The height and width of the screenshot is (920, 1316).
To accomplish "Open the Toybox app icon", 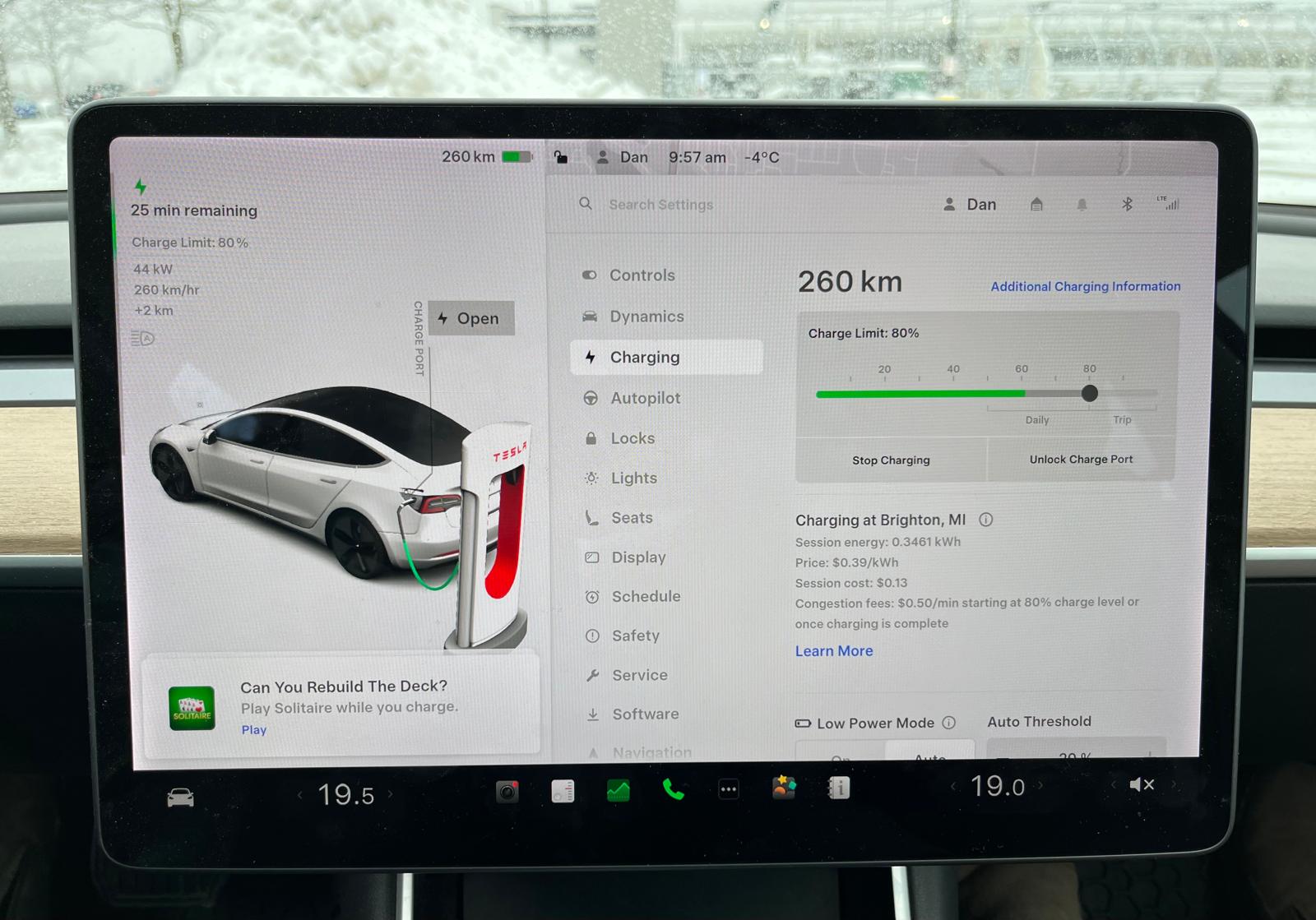I will click(x=783, y=788).
